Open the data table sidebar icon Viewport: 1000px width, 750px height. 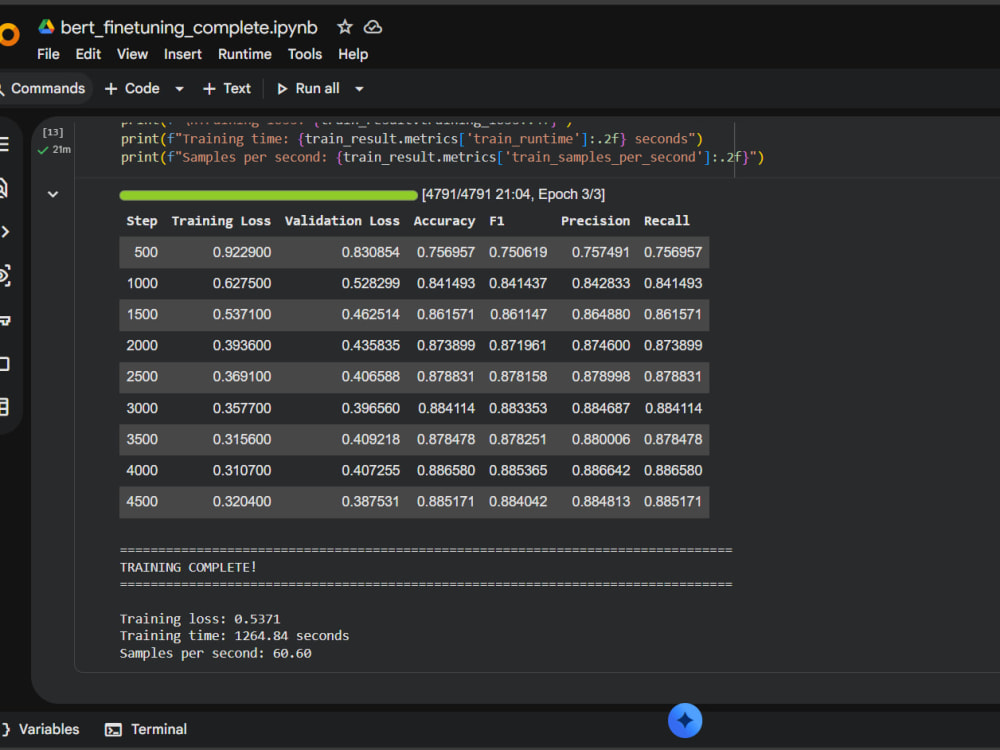pos(4,407)
